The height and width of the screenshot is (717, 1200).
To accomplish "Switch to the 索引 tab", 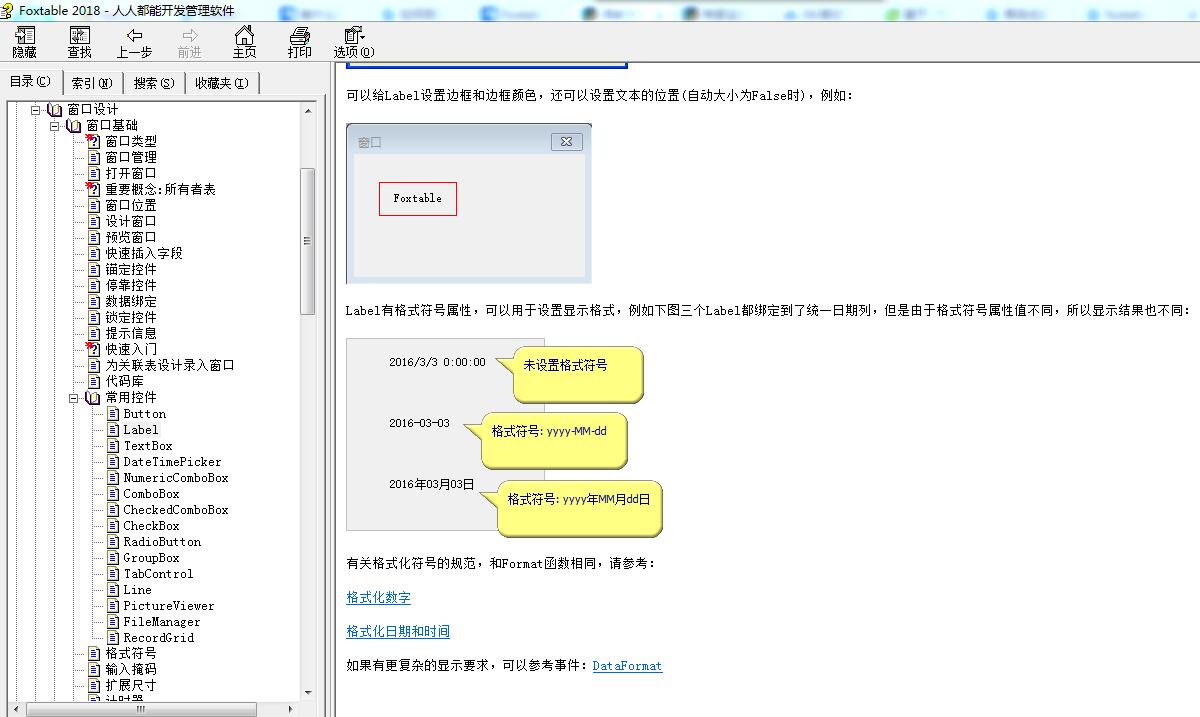I will 92,83.
